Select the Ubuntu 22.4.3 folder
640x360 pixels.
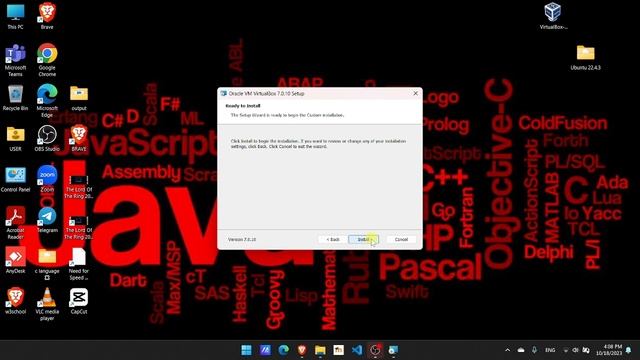coord(585,58)
